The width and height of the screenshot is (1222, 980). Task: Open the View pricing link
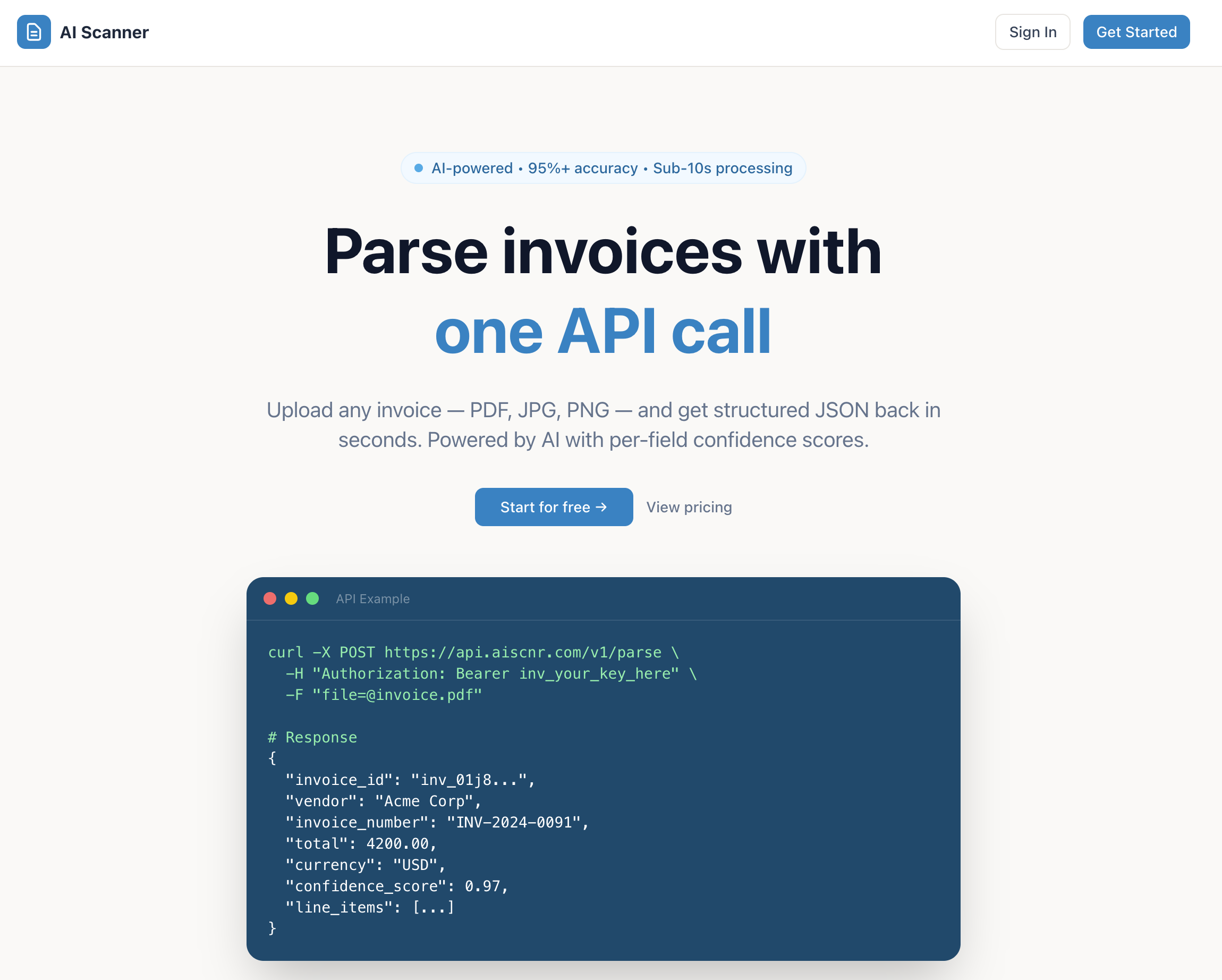(689, 506)
